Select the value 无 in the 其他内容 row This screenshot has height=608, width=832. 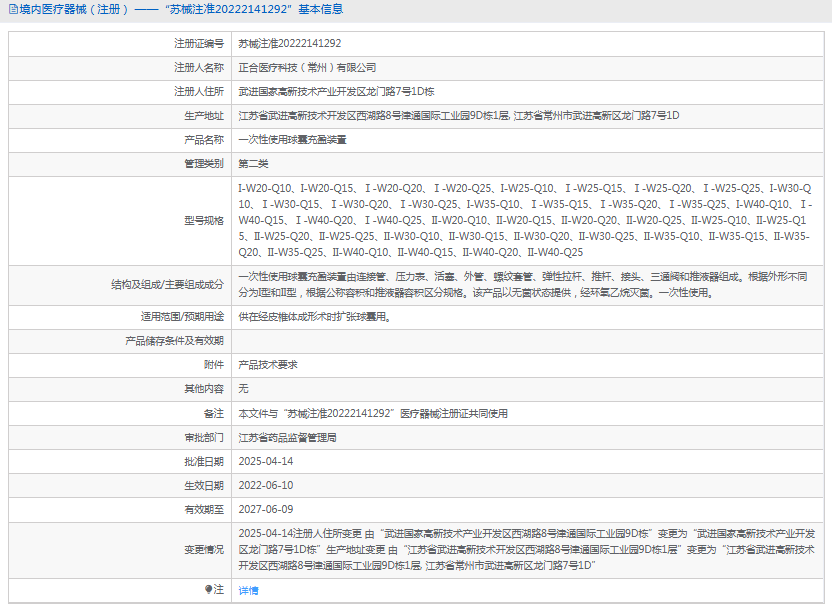pyautogui.click(x=244, y=388)
